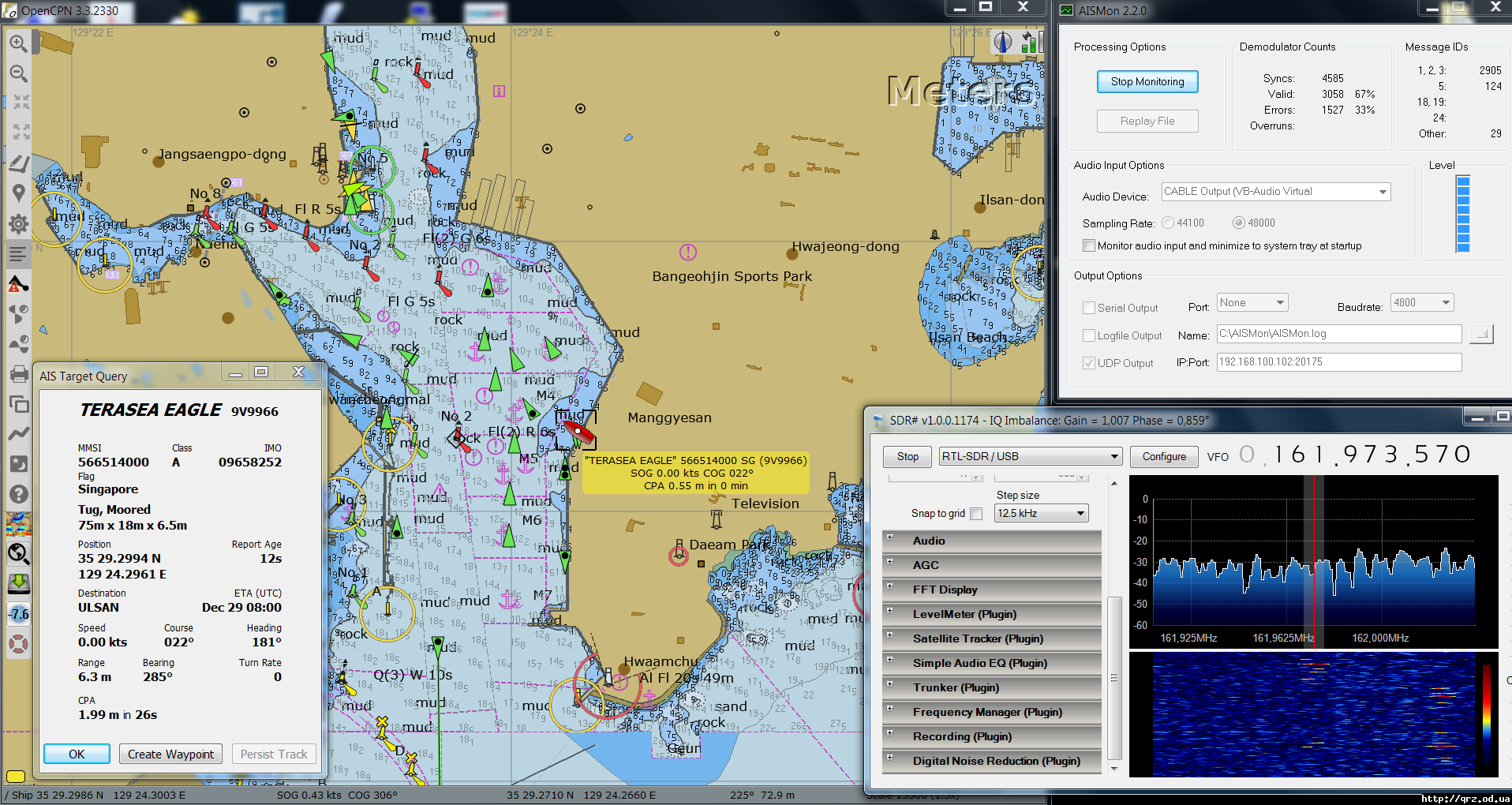This screenshot has width=1512, height=805.
Task: Open the route creation pencil tool
Action: (18, 163)
